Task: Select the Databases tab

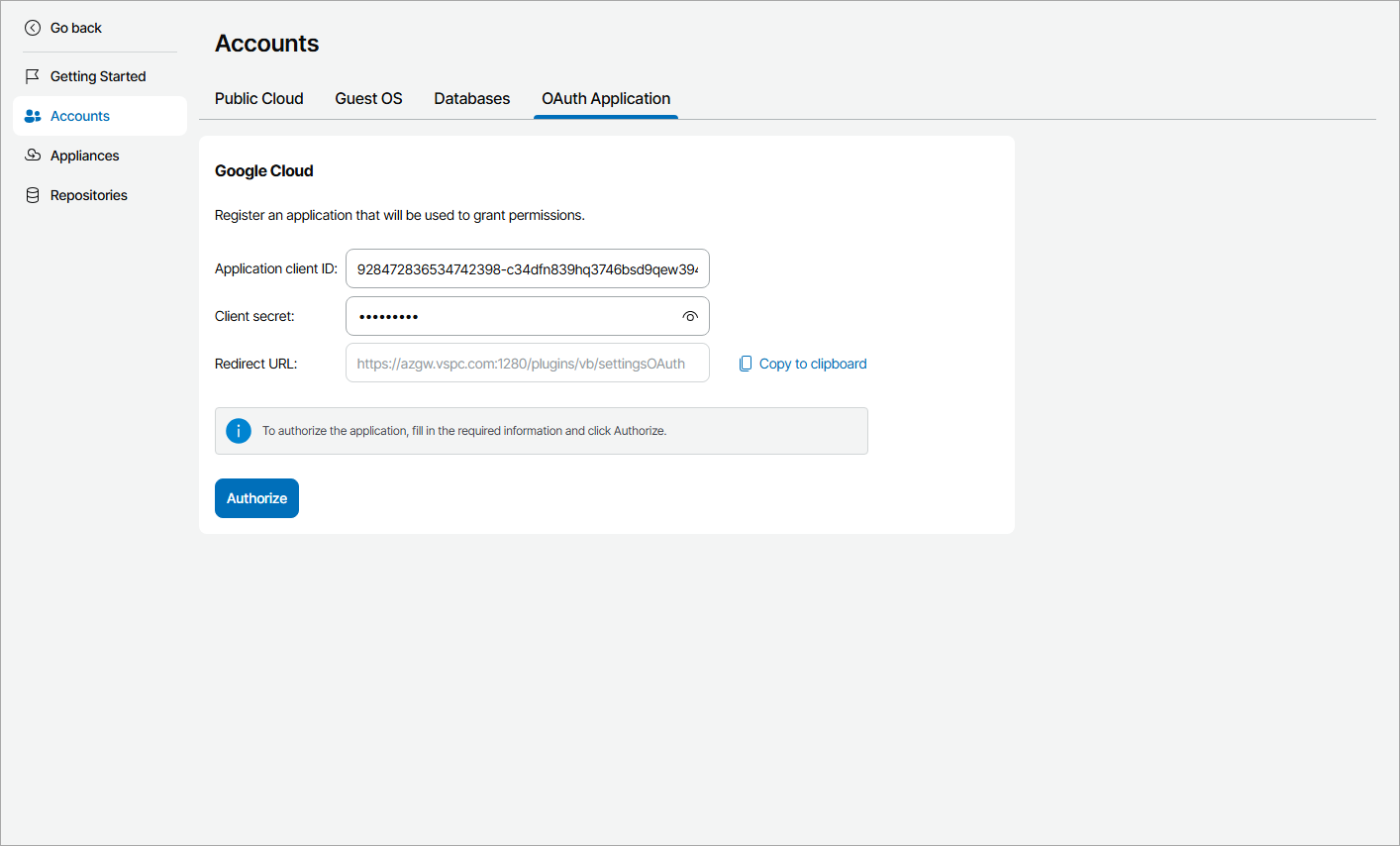Action: [x=471, y=98]
